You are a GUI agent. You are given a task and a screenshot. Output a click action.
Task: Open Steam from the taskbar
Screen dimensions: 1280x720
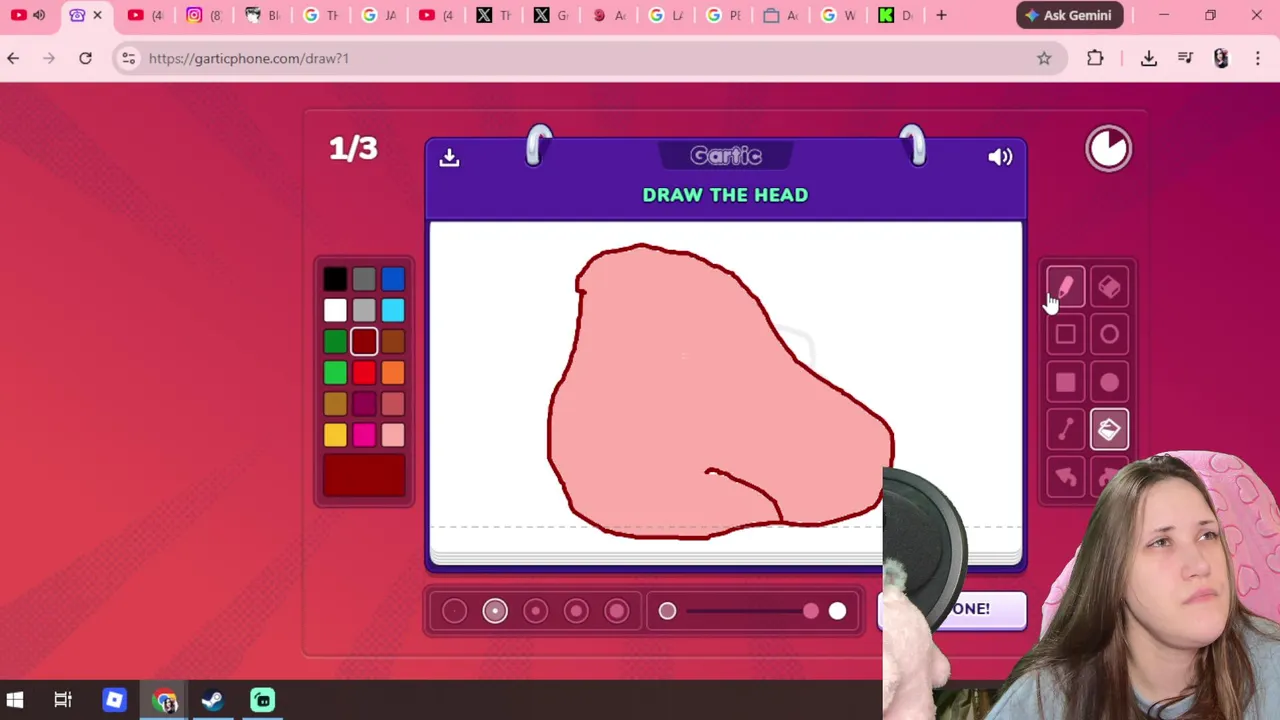[212, 700]
